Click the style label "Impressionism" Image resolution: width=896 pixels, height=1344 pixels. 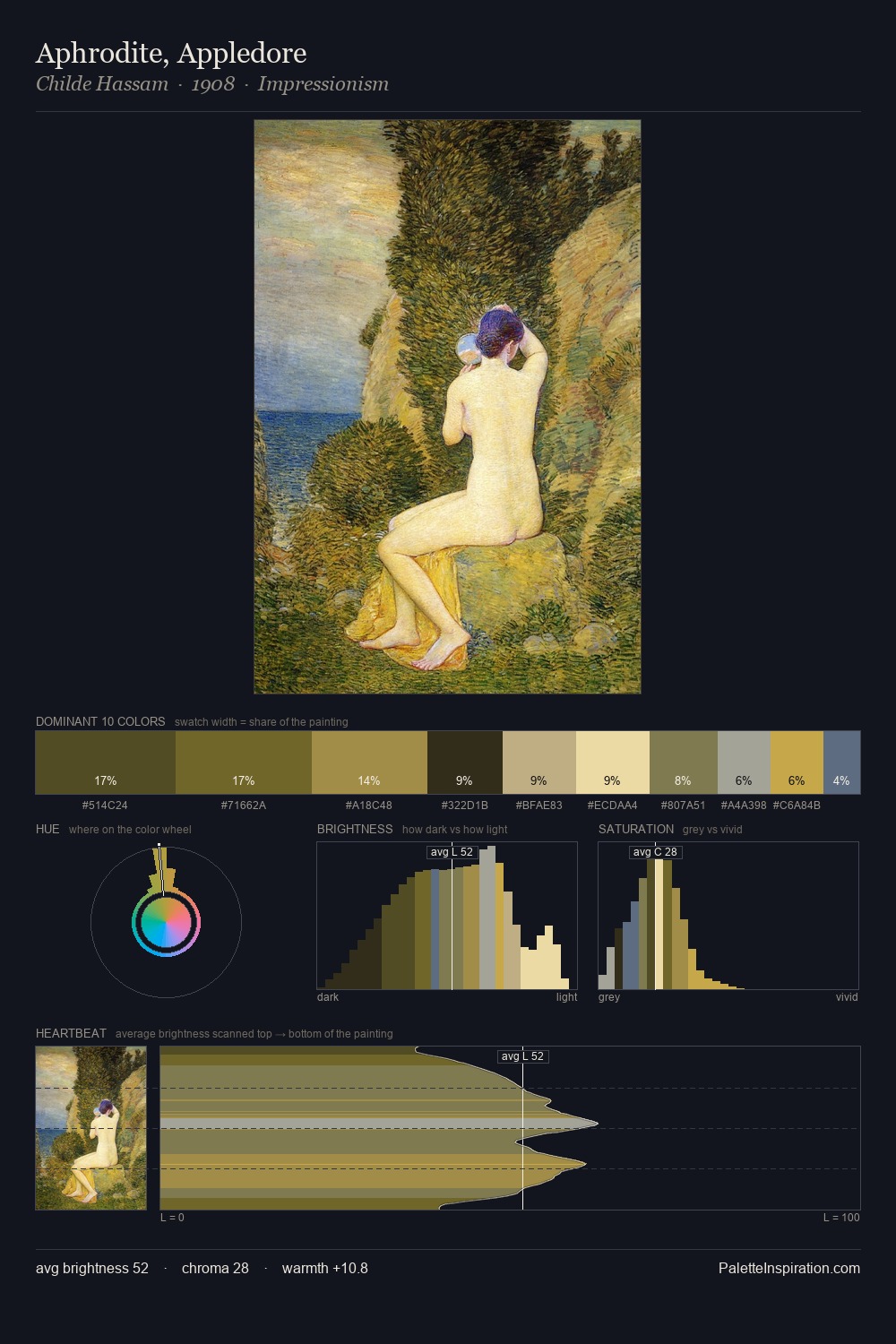323,84
